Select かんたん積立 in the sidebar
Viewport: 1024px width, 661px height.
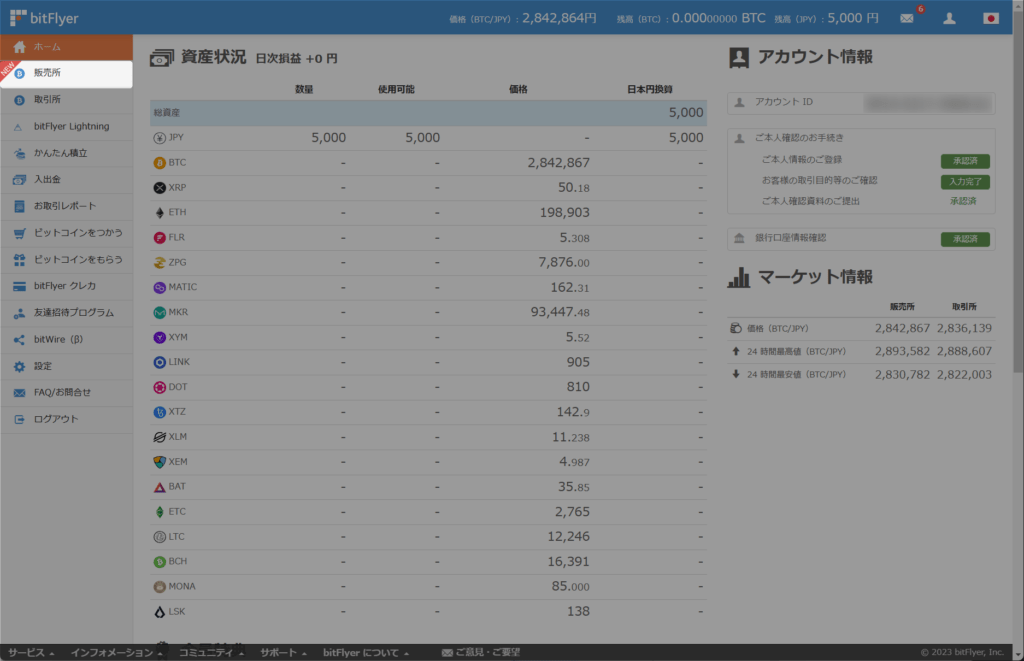[x=67, y=153]
